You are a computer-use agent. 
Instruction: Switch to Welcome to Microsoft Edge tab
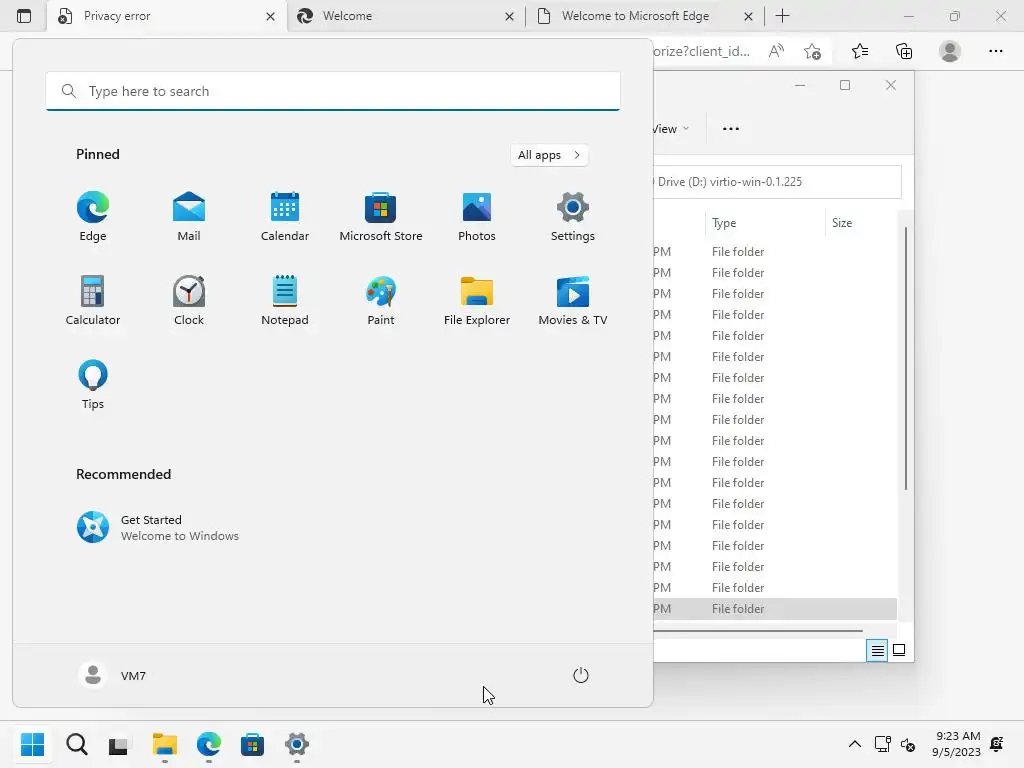645,16
